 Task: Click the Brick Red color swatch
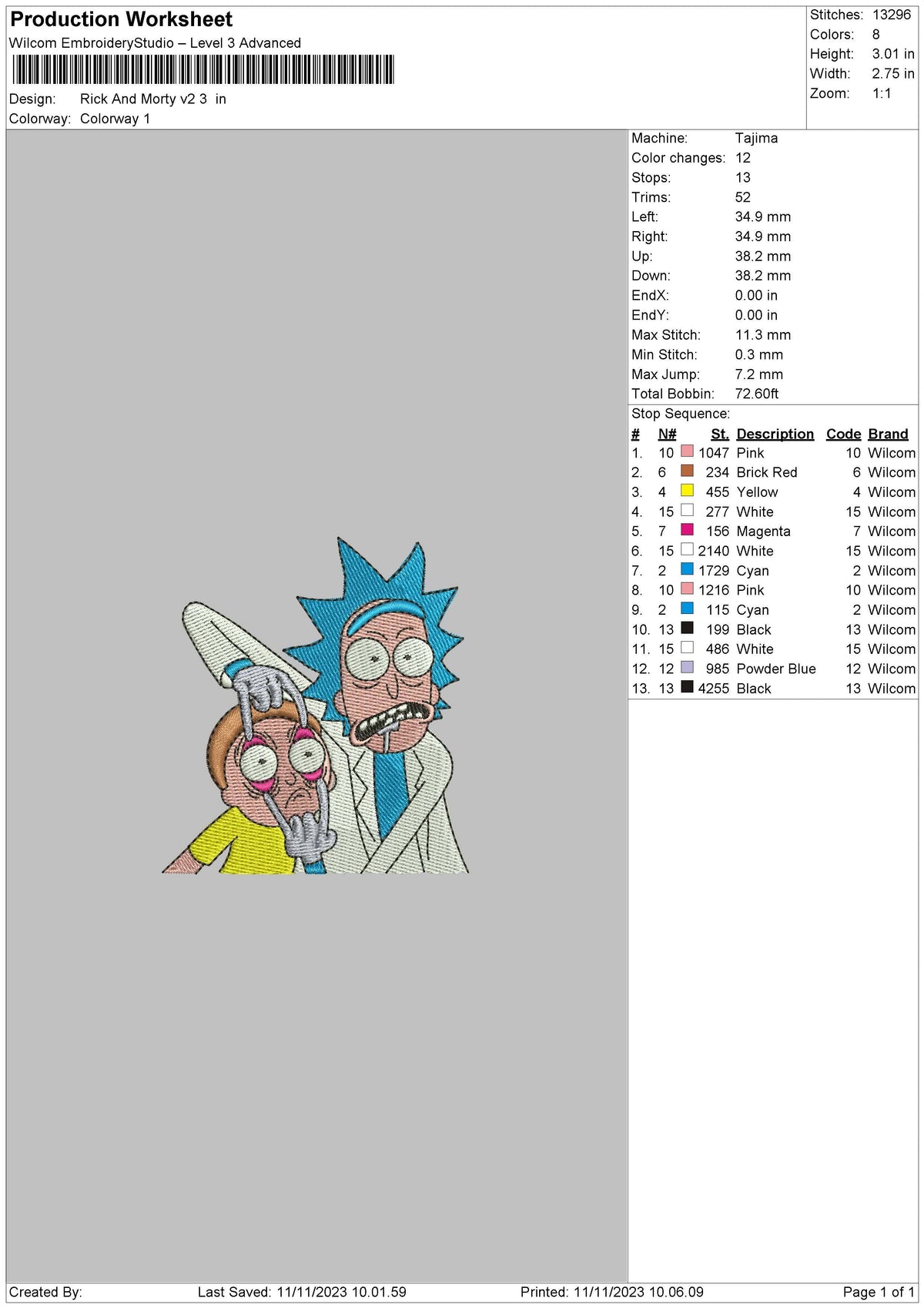(x=687, y=471)
